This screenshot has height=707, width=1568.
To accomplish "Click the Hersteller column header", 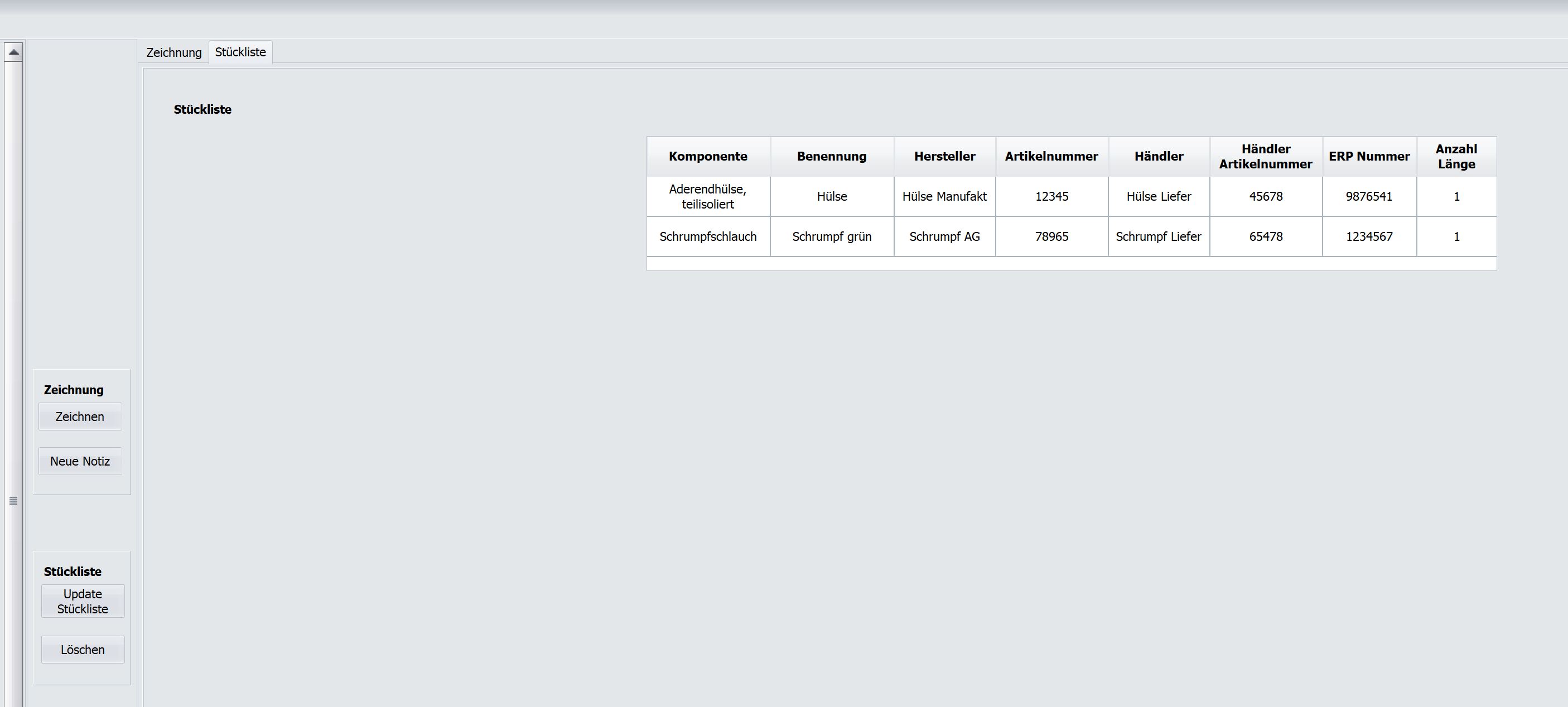I will tap(944, 156).
